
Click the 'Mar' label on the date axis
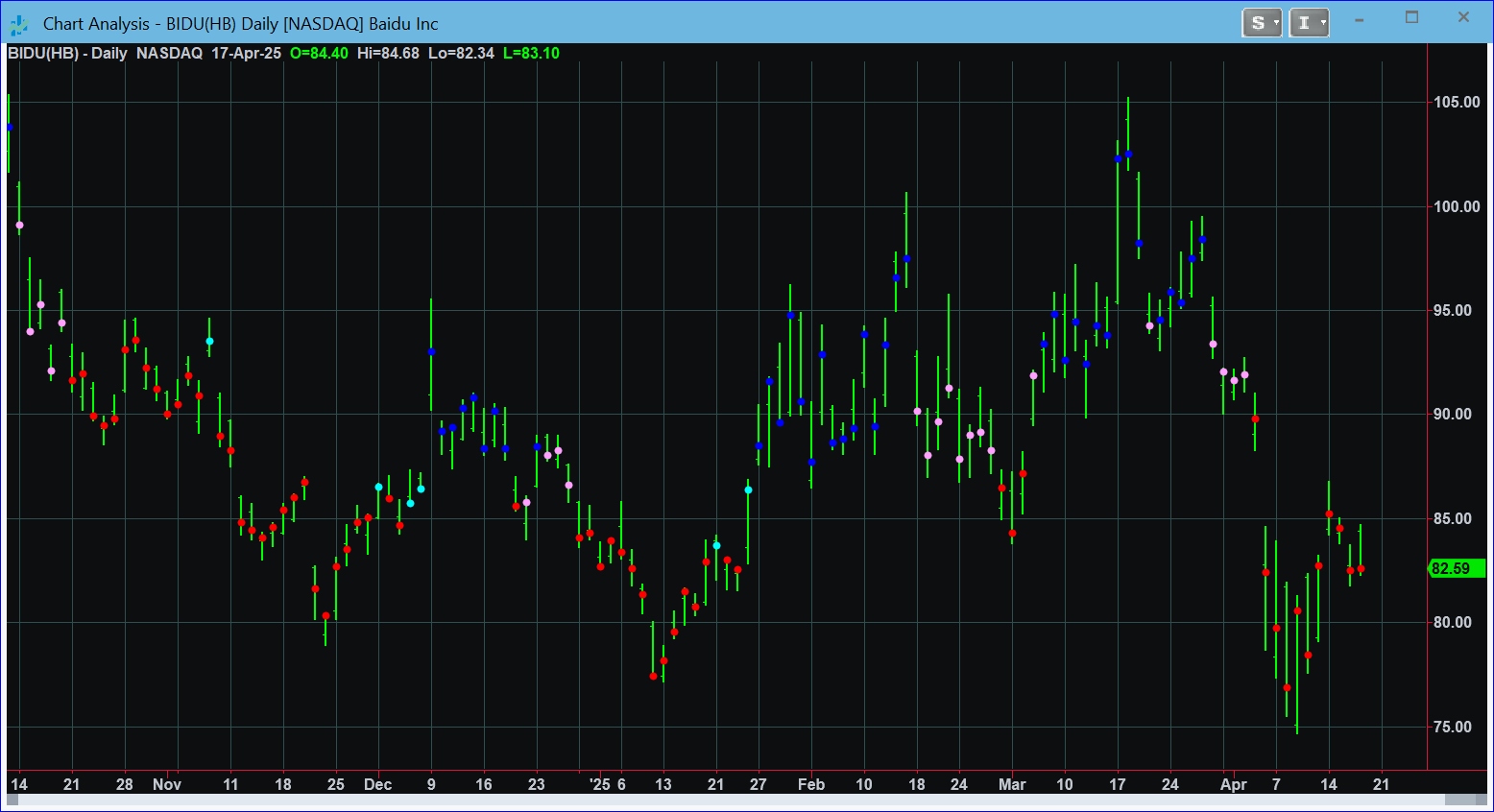click(x=1012, y=784)
